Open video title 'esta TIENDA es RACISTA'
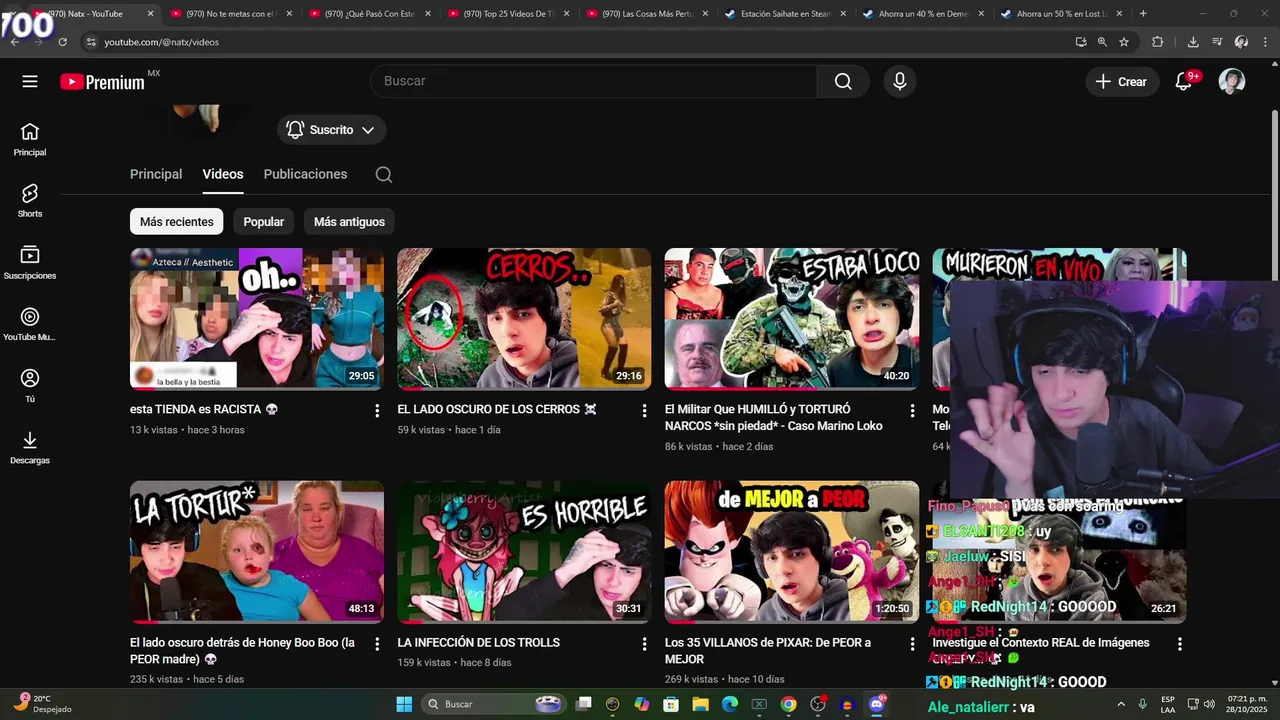The width and height of the screenshot is (1280, 720). click(x=204, y=409)
